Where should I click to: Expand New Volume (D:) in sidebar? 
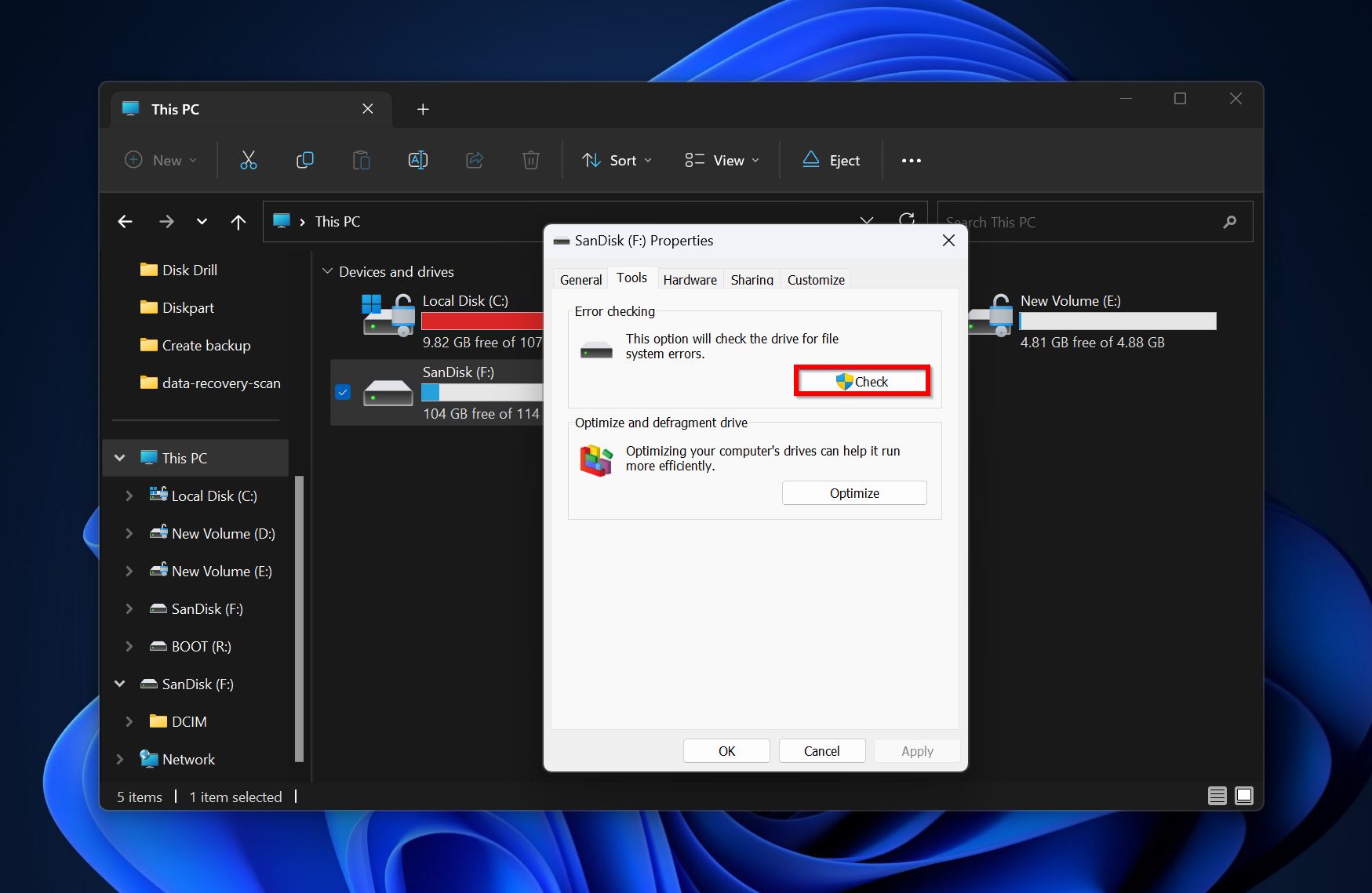[x=129, y=533]
